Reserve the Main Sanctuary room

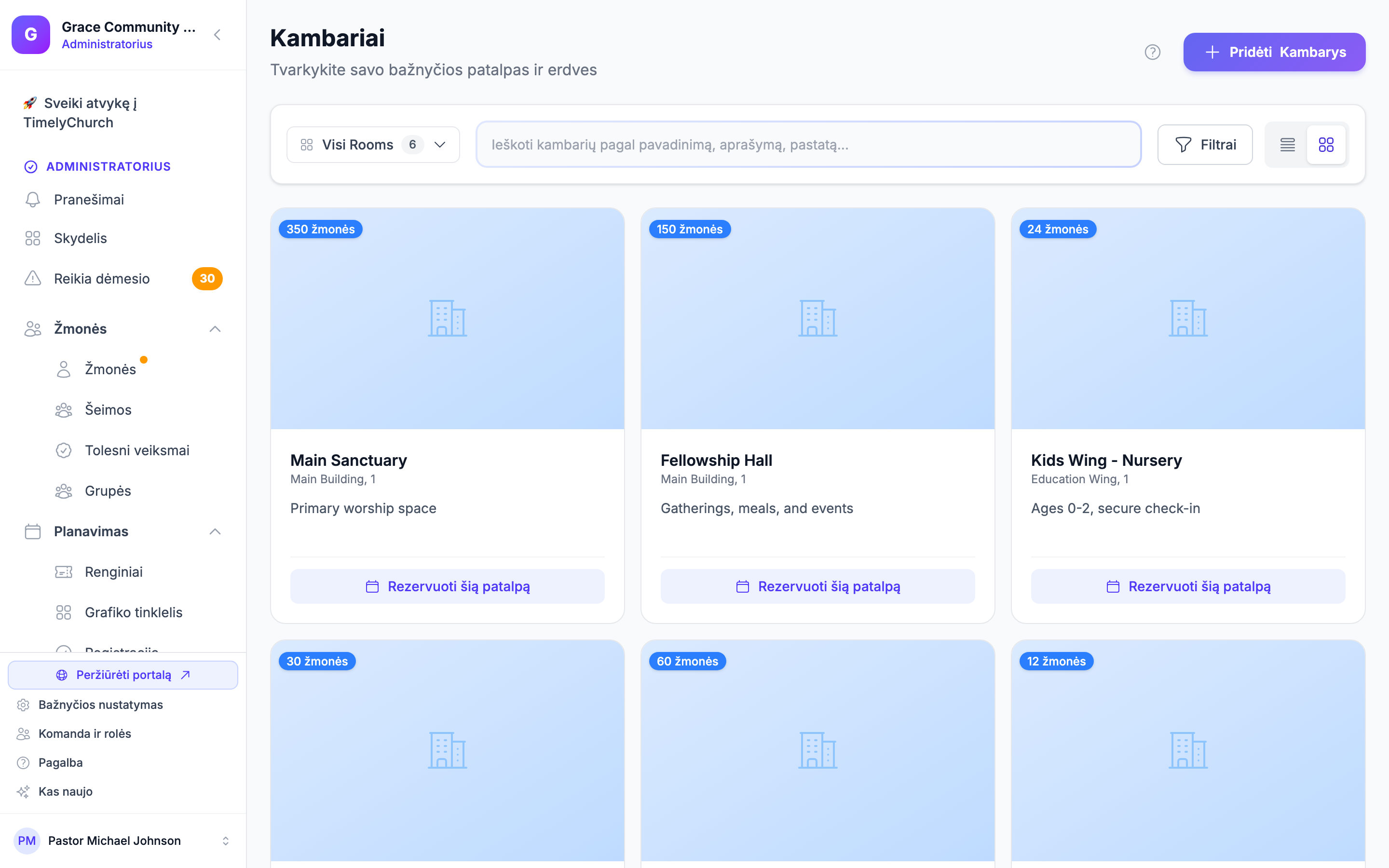pyautogui.click(x=448, y=586)
